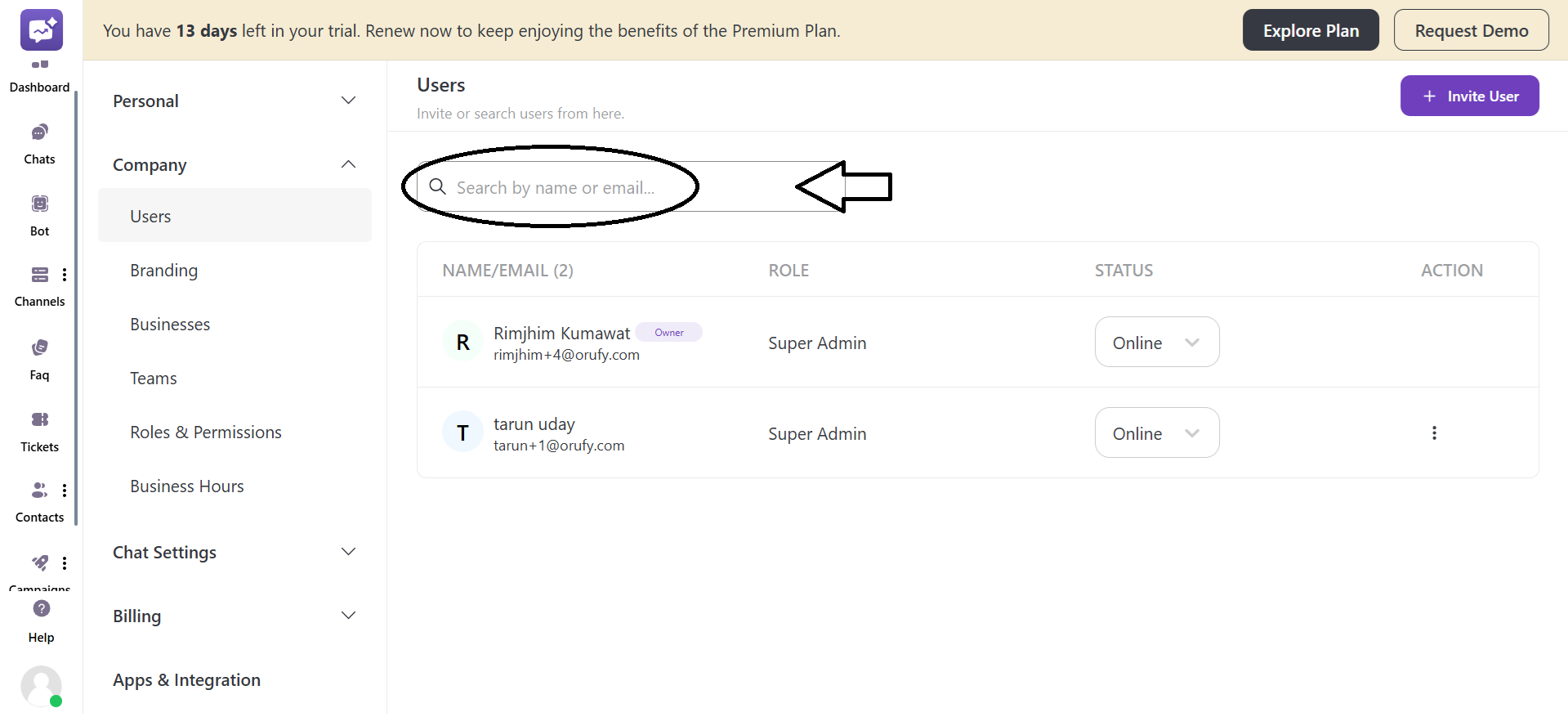Open Channels more-options dots

pos(65,275)
